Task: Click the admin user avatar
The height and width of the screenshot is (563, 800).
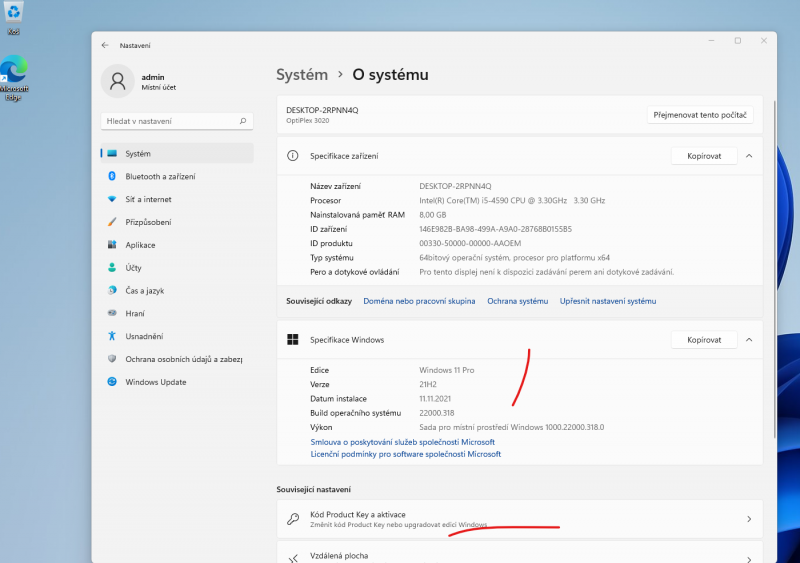Action: click(117, 81)
